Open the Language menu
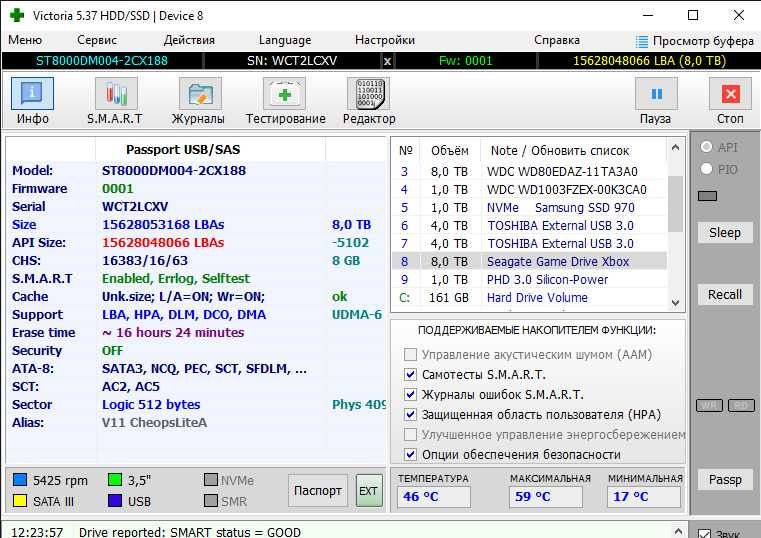The image size is (761, 538). (285, 40)
